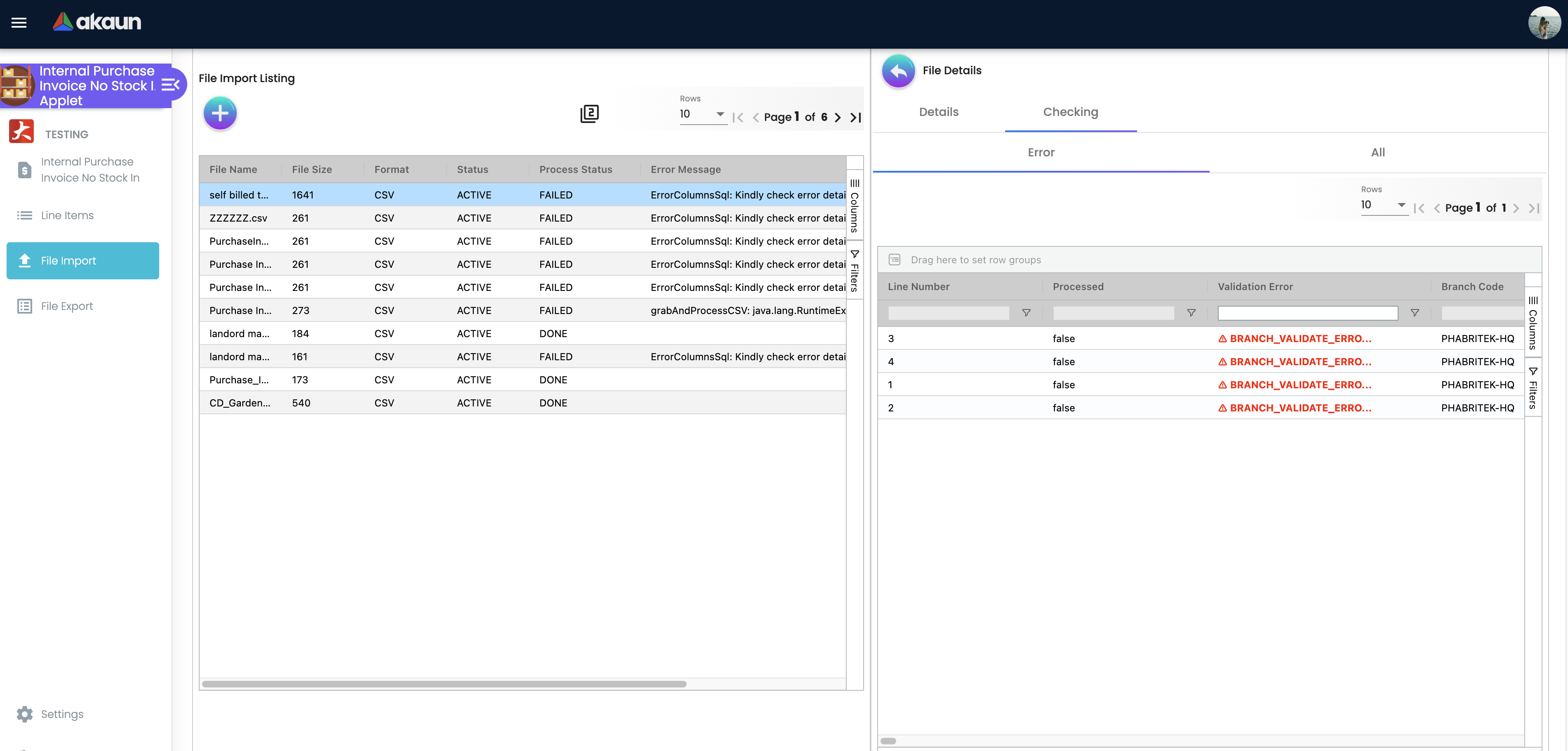Open the user profile avatar
Screen dimensions: 1568x751
coord(1544,23)
